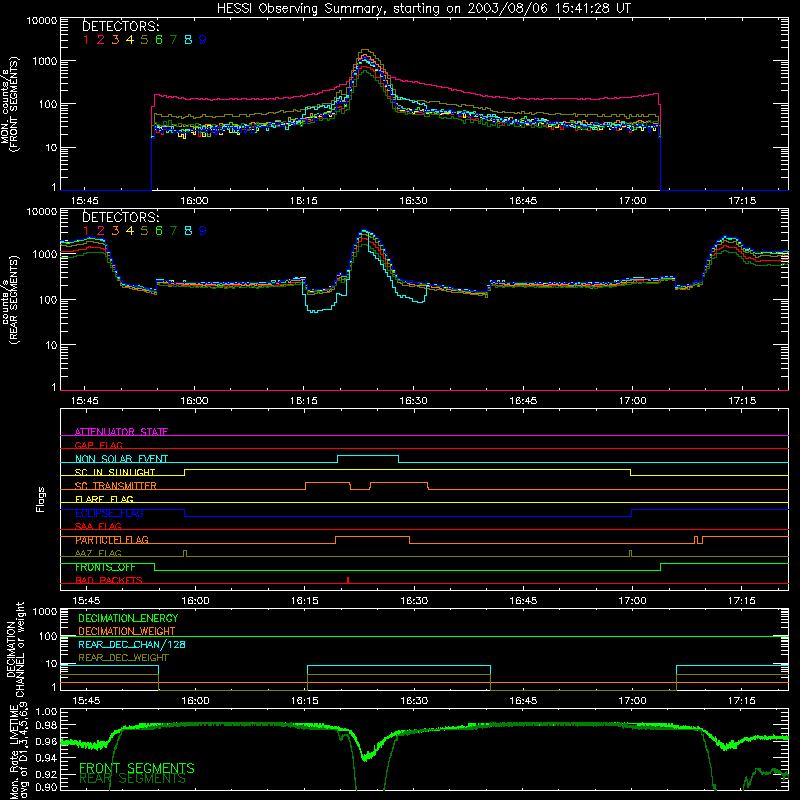Click the FRONT SEGMENTS livetime legend label
The height and width of the screenshot is (800, 800).
tap(137, 768)
